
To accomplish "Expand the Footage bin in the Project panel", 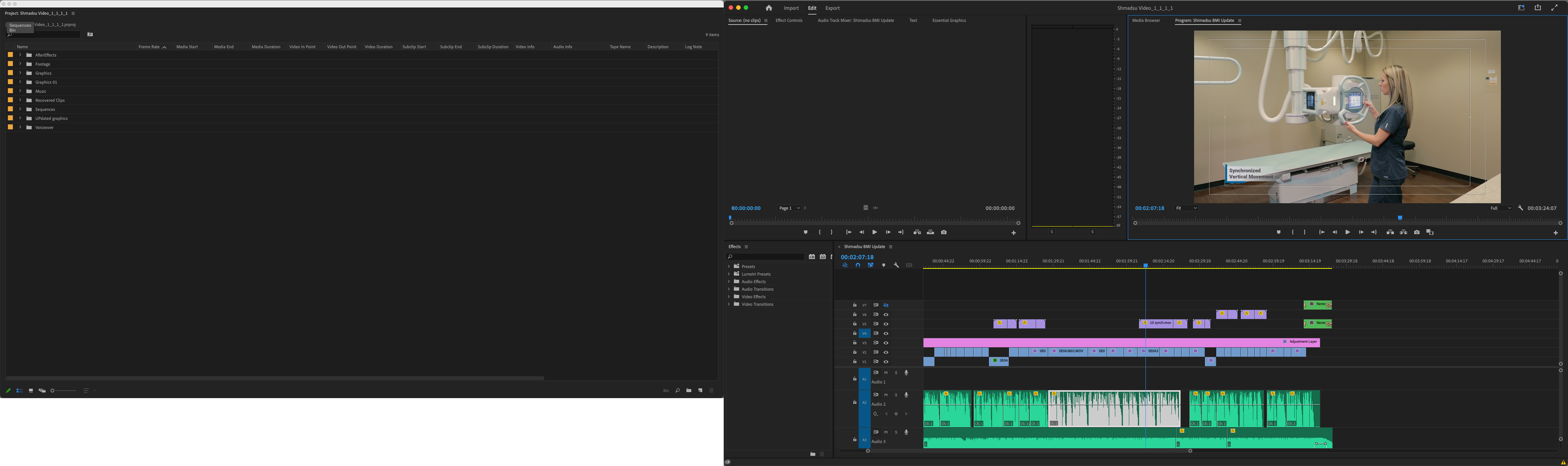I will click(20, 63).
